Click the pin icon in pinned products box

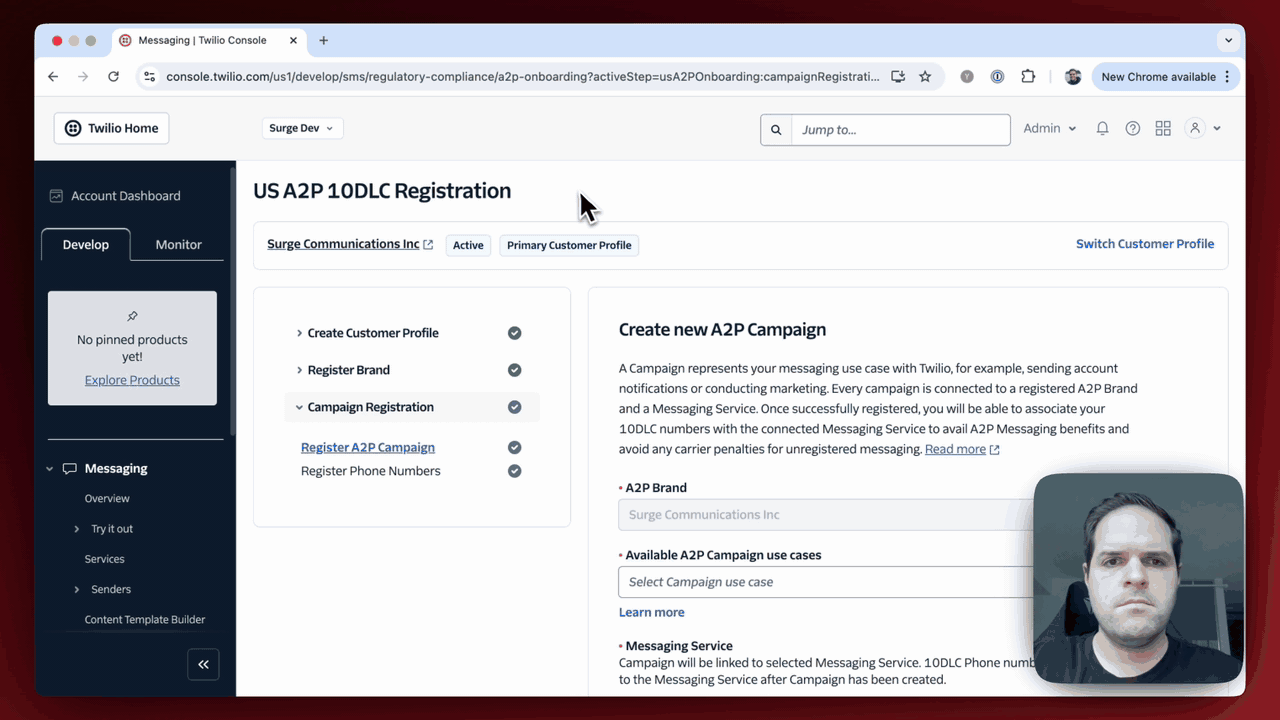click(132, 316)
